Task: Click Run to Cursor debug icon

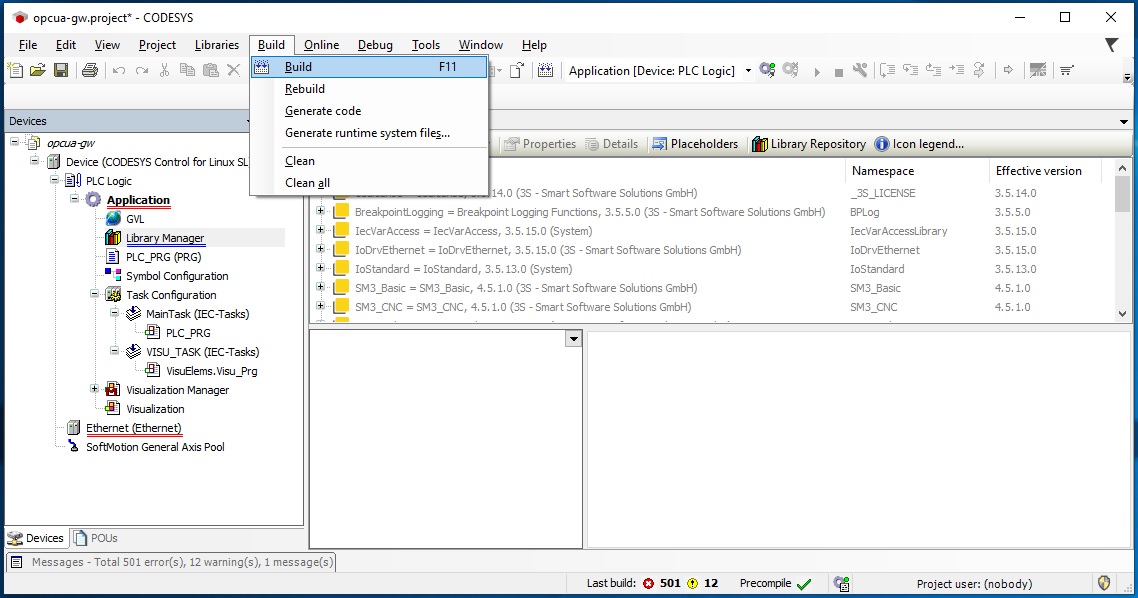Action: (x=957, y=70)
